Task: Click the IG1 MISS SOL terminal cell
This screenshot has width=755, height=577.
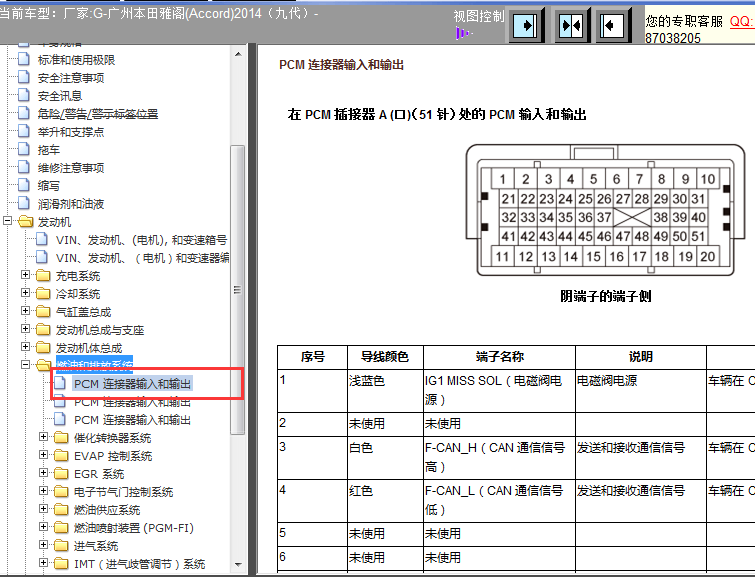Action: point(499,391)
